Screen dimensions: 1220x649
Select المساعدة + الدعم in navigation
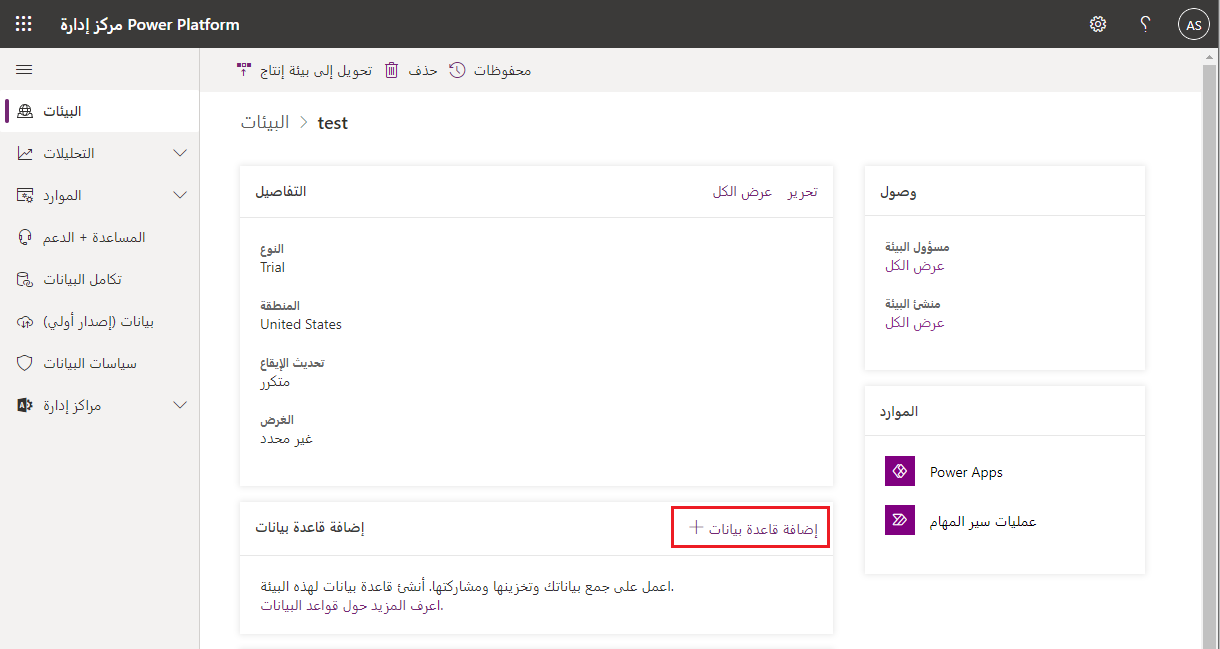coord(100,237)
